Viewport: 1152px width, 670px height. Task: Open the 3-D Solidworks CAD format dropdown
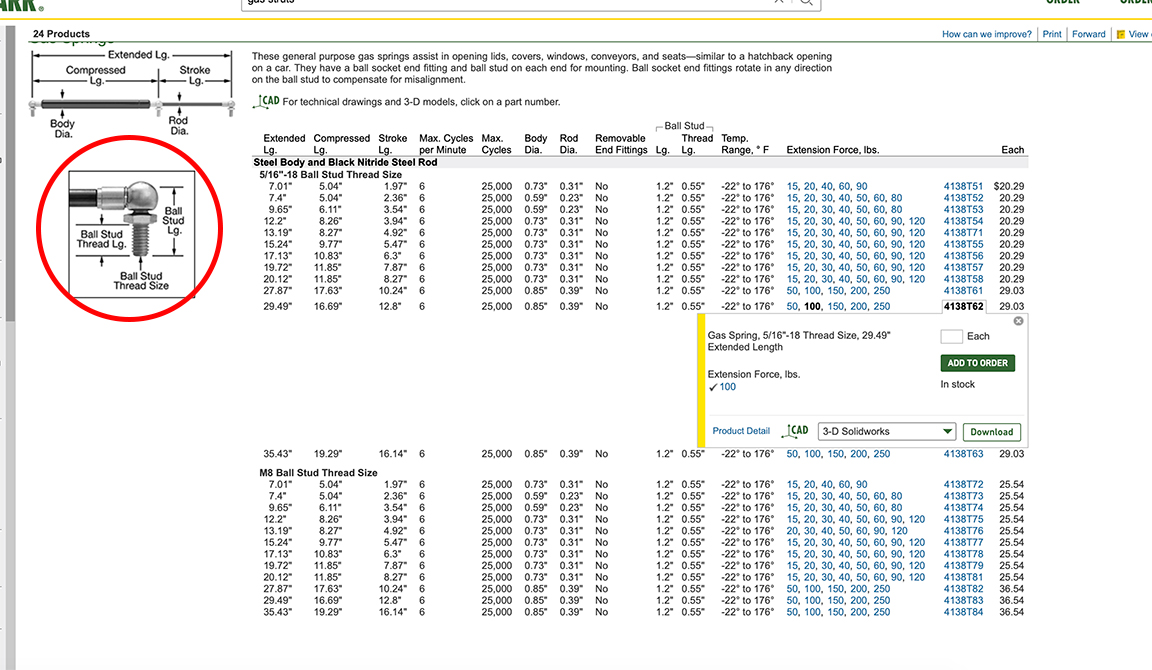887,432
